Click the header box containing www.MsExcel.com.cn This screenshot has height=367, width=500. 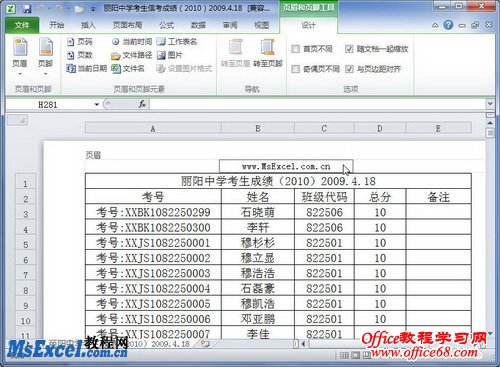pyautogui.click(x=286, y=166)
